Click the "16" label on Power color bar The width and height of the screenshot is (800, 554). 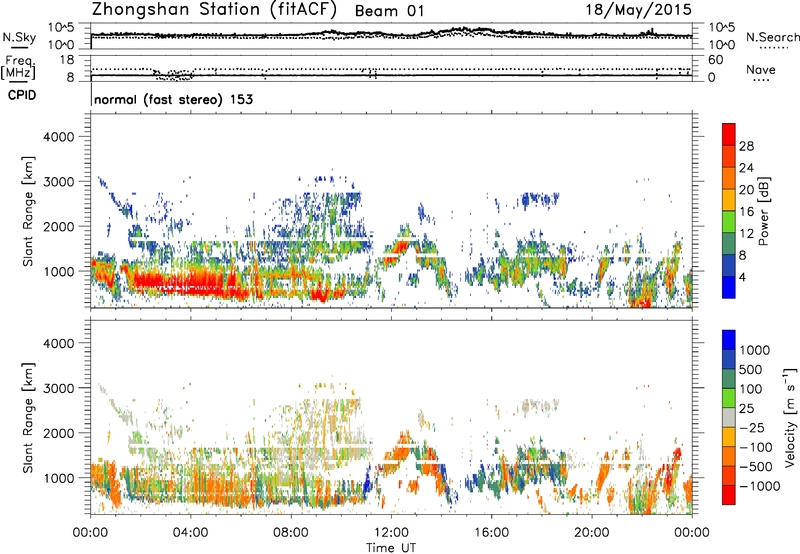tap(746, 212)
